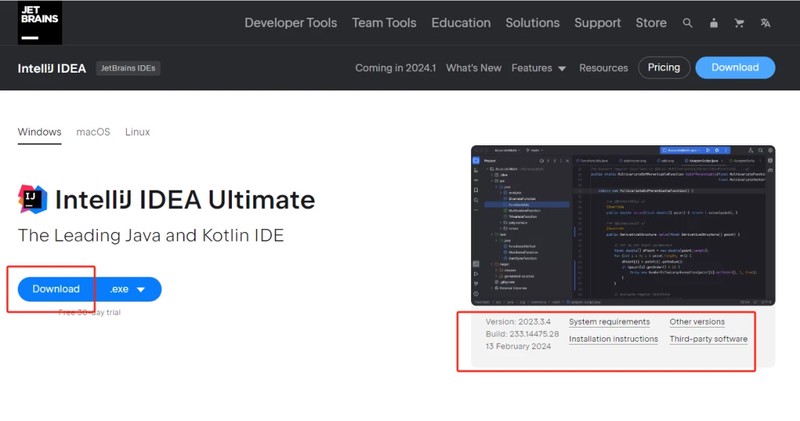Open Third-party software link

click(x=708, y=339)
